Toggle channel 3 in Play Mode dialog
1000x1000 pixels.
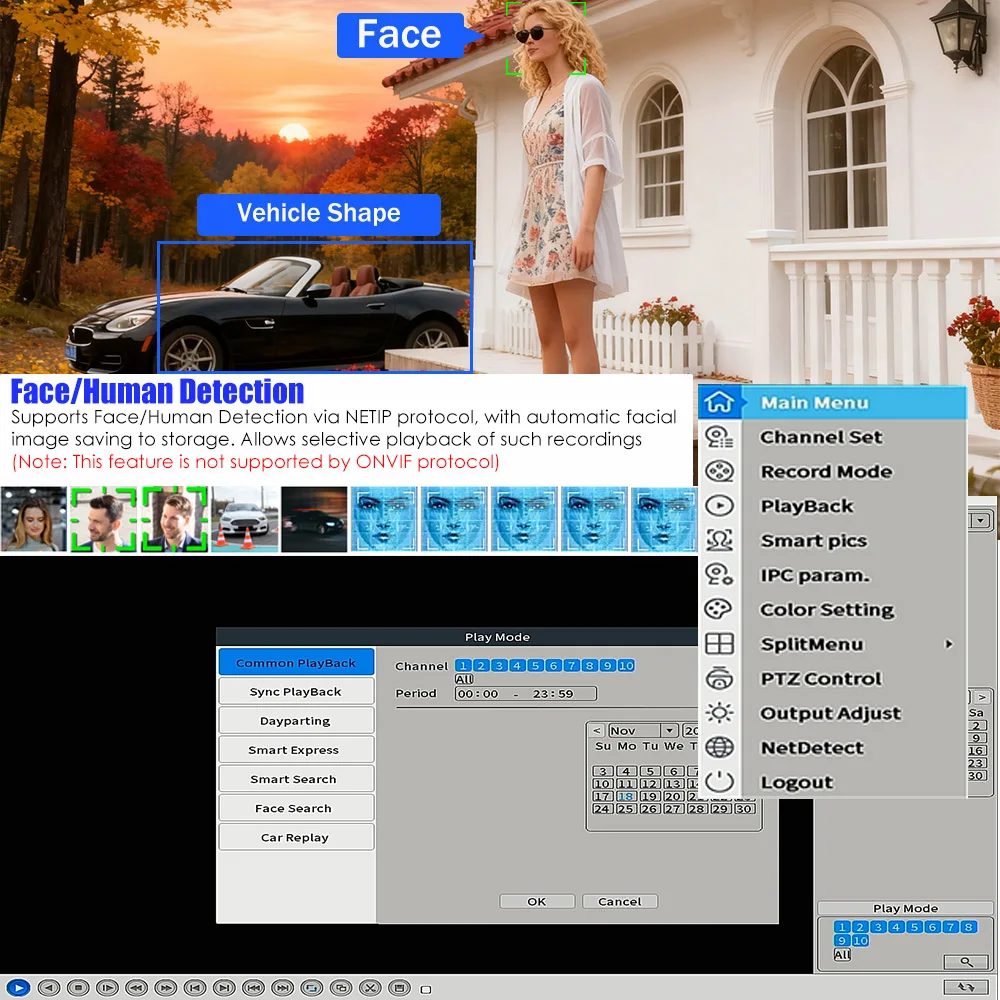[x=499, y=666]
